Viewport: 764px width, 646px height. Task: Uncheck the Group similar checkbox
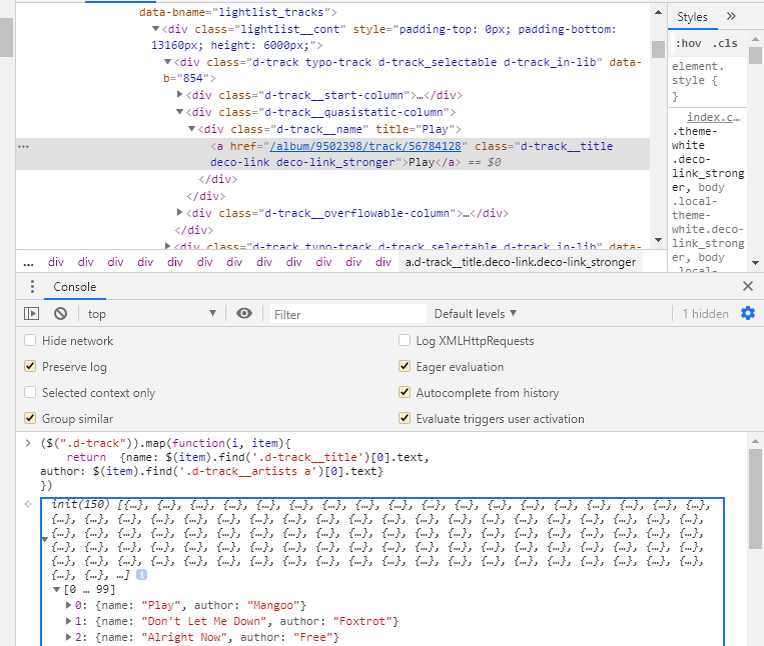click(30, 418)
